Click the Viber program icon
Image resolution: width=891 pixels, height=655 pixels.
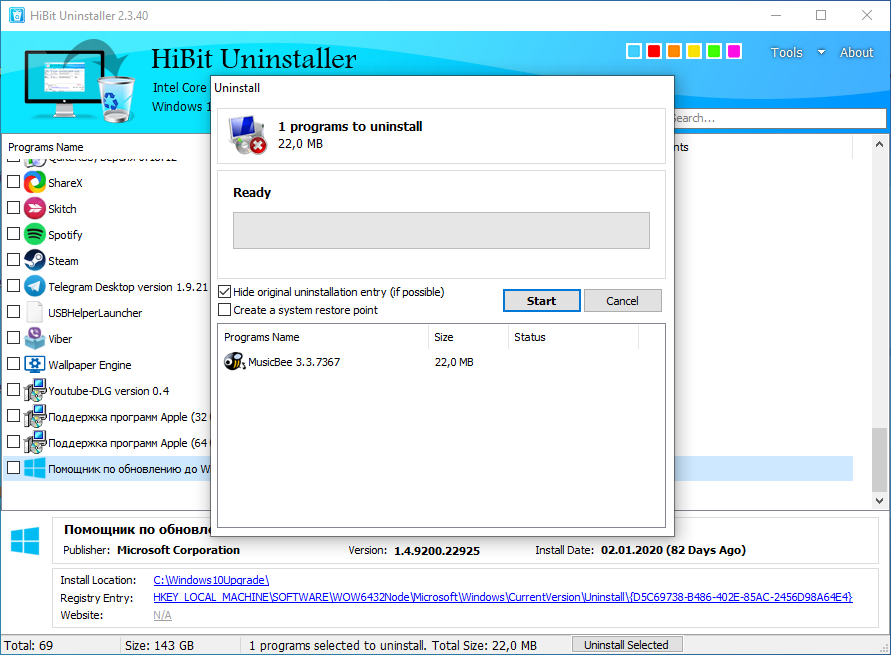[x=35, y=339]
